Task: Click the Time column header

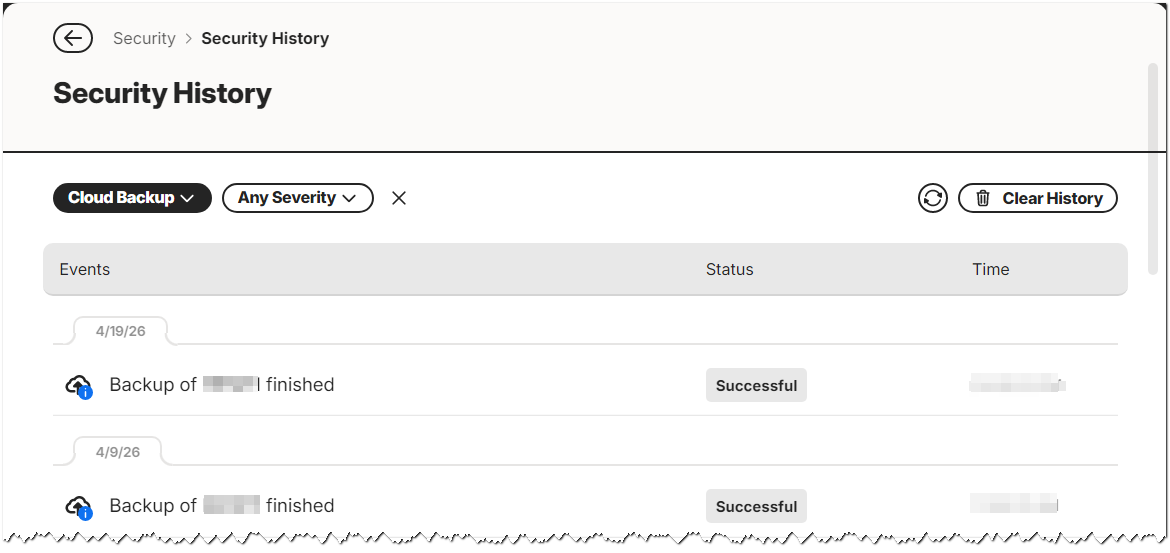Action: pyautogui.click(x=991, y=269)
